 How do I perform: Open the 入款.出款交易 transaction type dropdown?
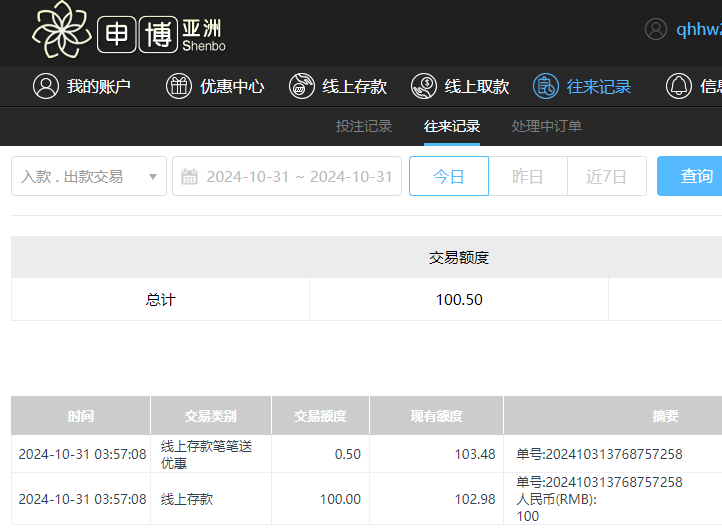click(x=88, y=177)
